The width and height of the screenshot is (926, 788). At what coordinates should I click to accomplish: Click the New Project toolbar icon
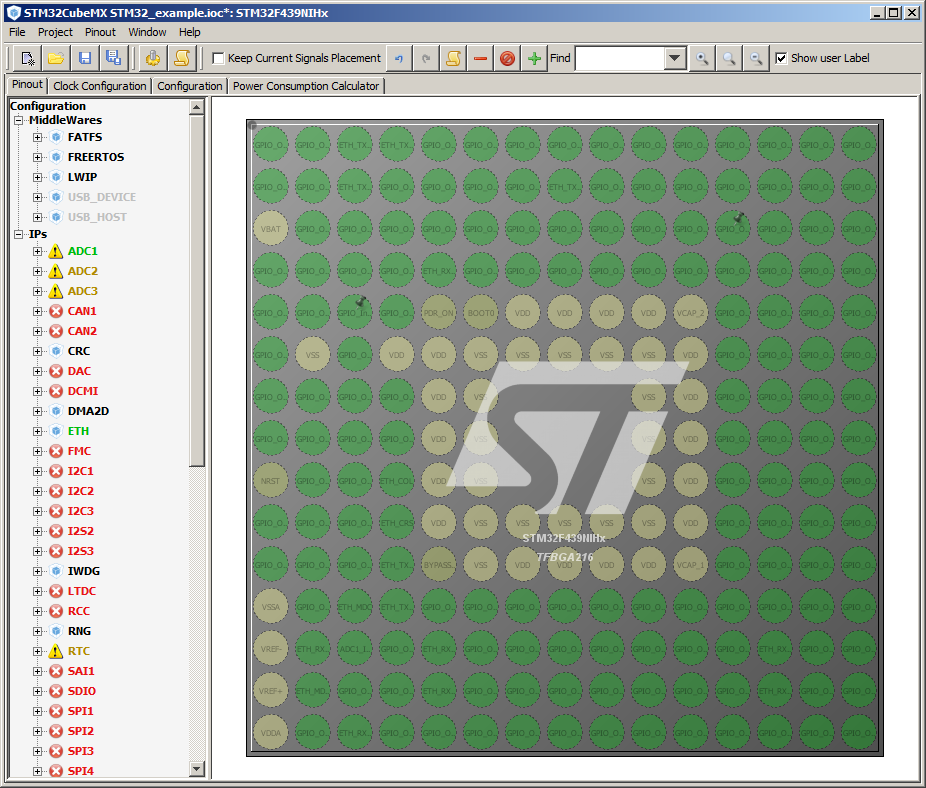tap(28, 58)
